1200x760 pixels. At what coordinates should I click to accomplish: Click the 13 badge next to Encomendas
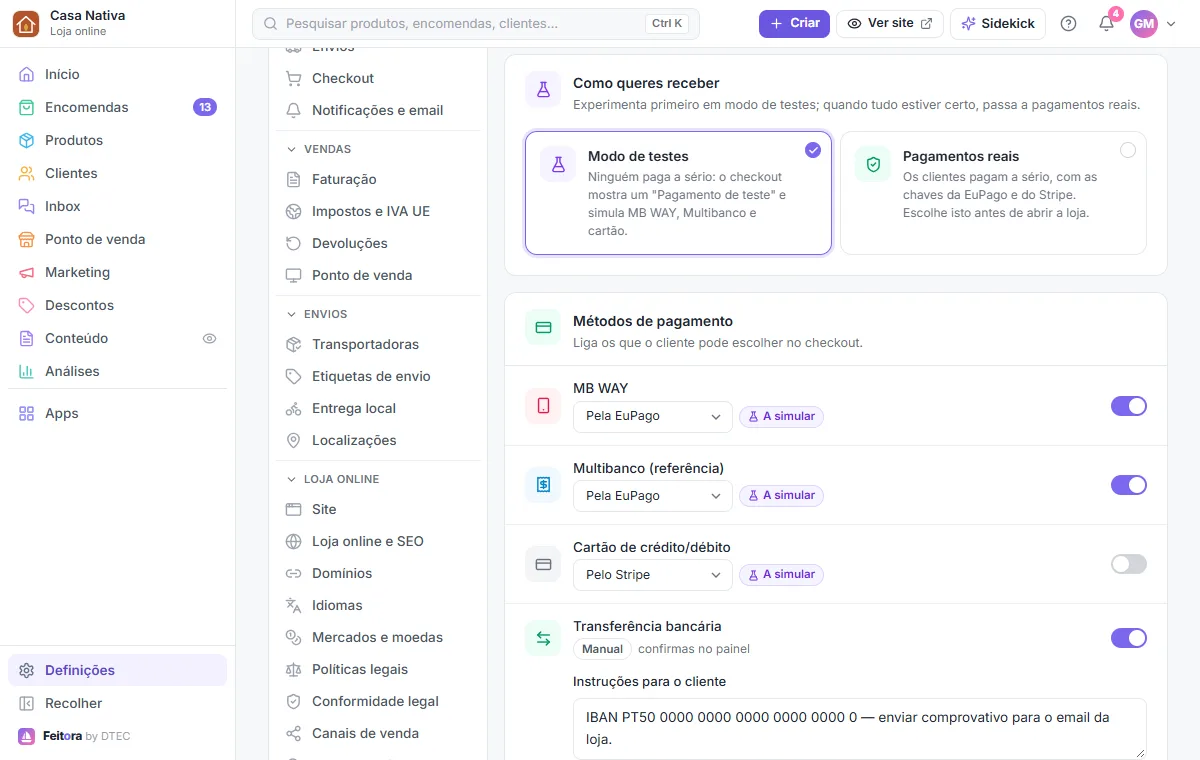pos(205,107)
